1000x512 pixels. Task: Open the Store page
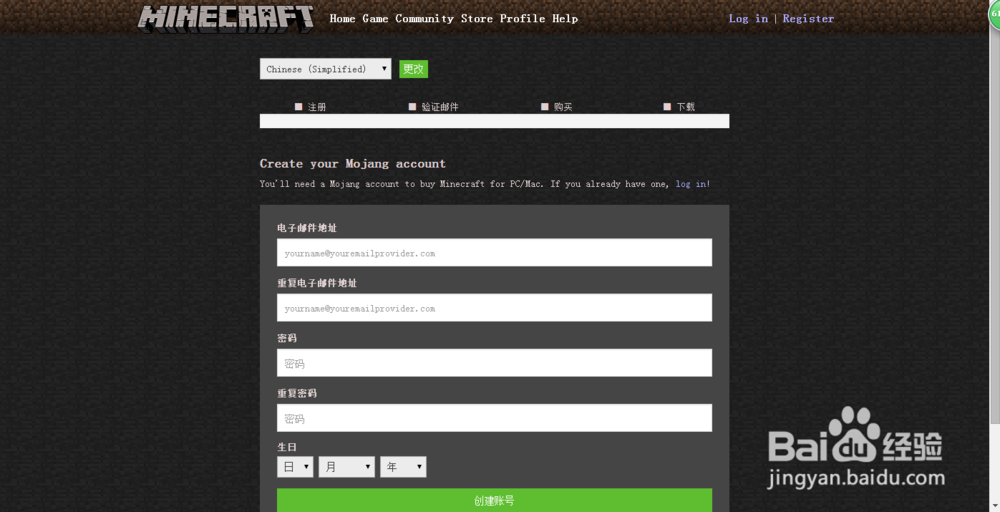[476, 18]
